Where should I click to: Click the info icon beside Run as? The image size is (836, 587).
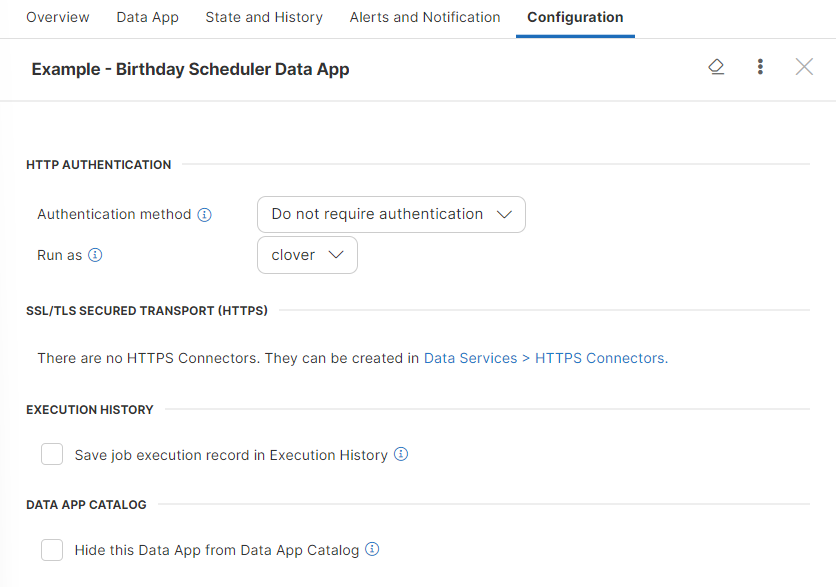[95, 255]
